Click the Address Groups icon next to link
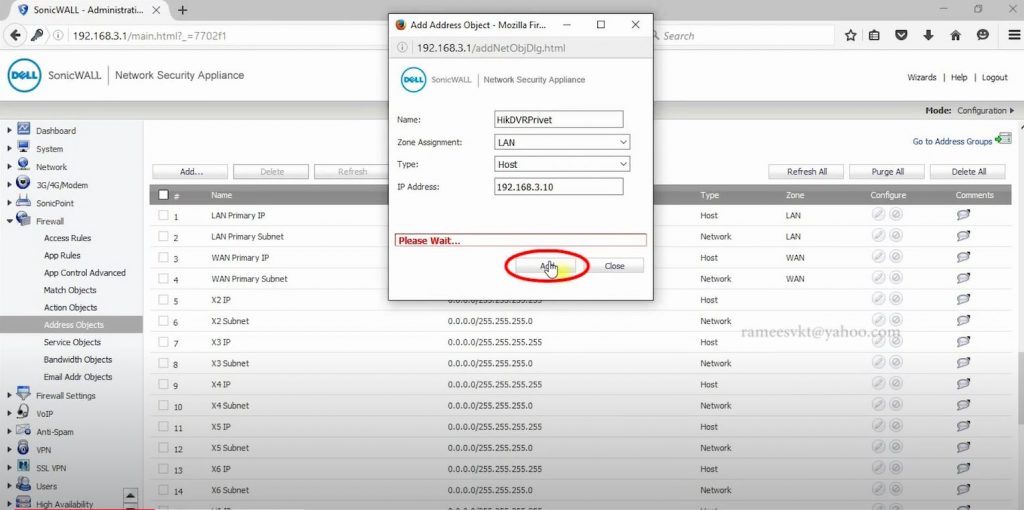The width and height of the screenshot is (1024, 510). click(x=1003, y=139)
